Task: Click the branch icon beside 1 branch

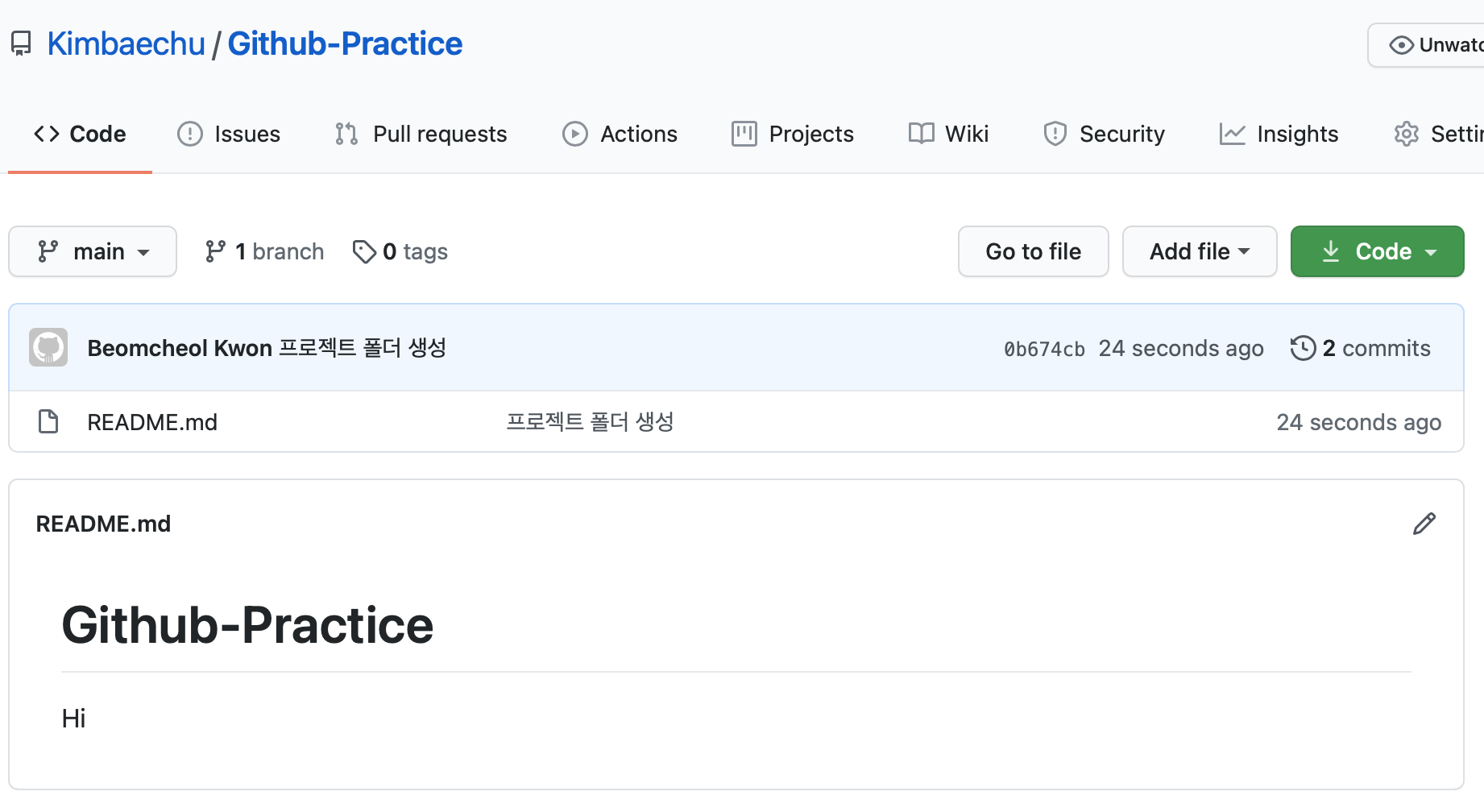Action: coord(215,251)
